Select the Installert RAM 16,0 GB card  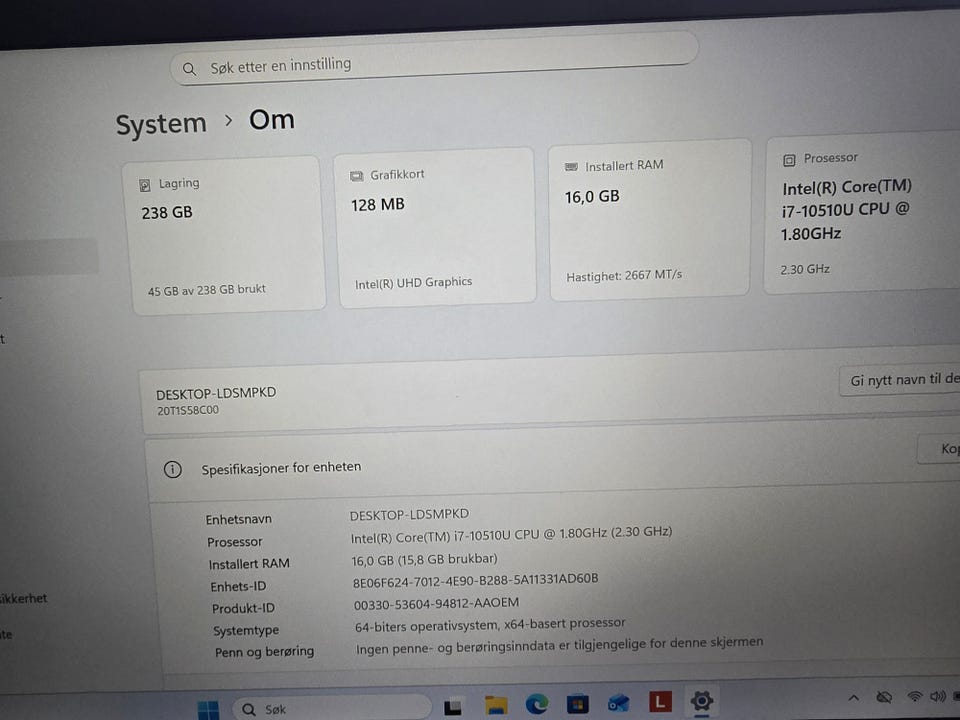tap(650, 220)
